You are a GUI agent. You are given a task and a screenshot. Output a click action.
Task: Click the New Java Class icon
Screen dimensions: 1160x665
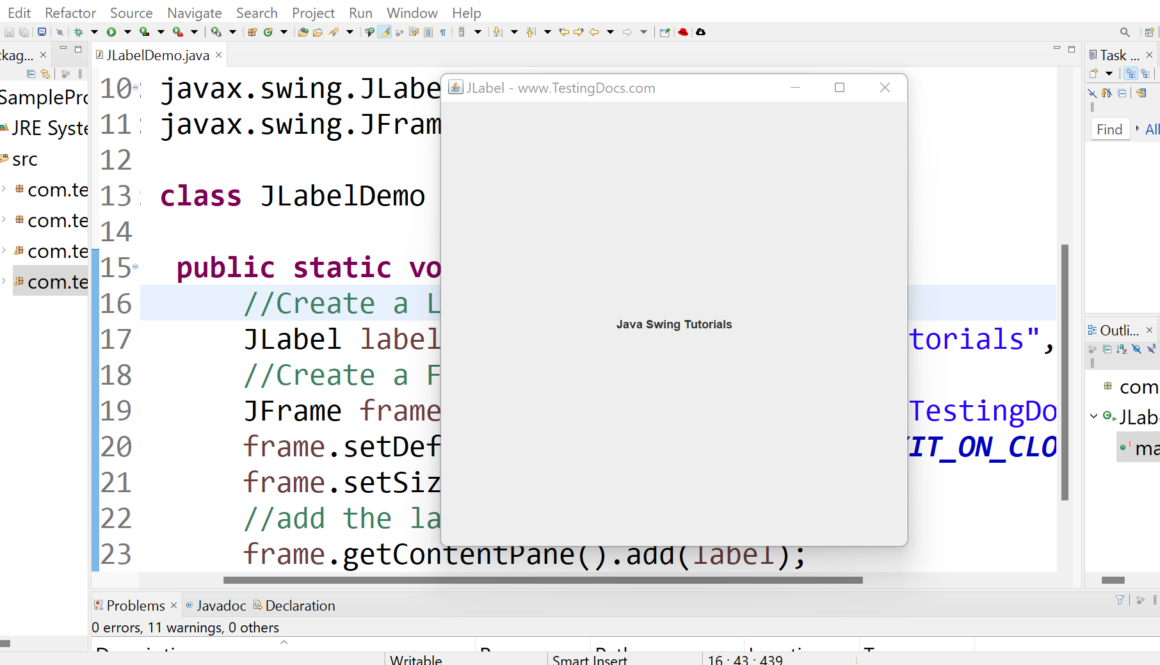pyautogui.click(x=268, y=32)
